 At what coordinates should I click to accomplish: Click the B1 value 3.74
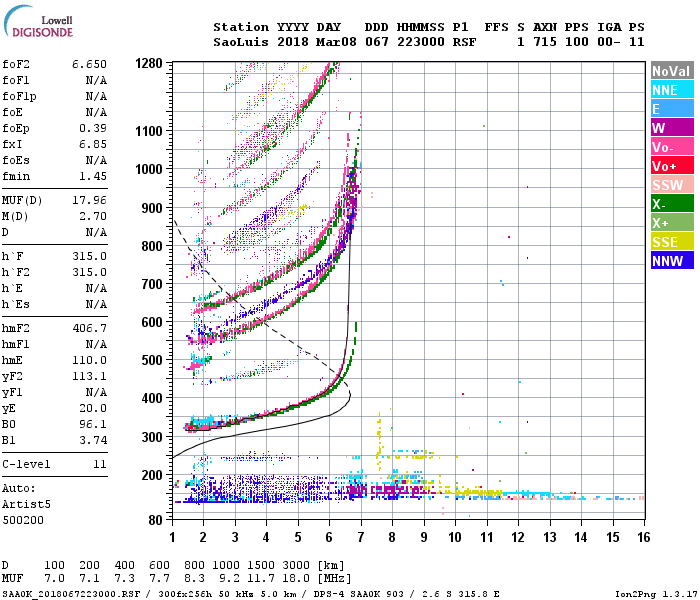tap(93, 440)
